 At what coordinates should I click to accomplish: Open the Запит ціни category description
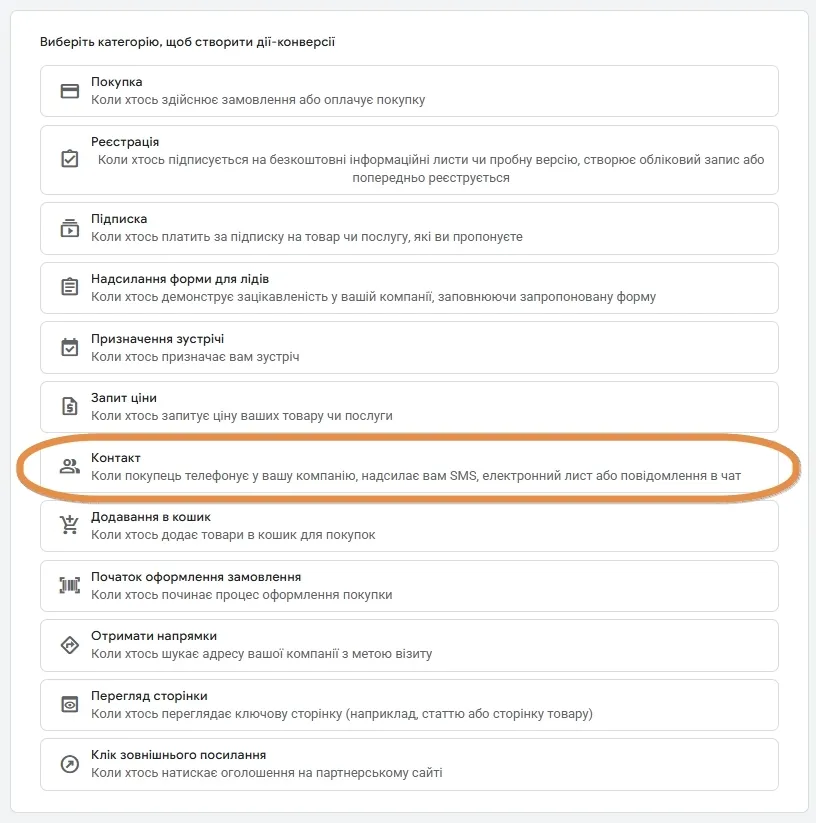(242, 416)
